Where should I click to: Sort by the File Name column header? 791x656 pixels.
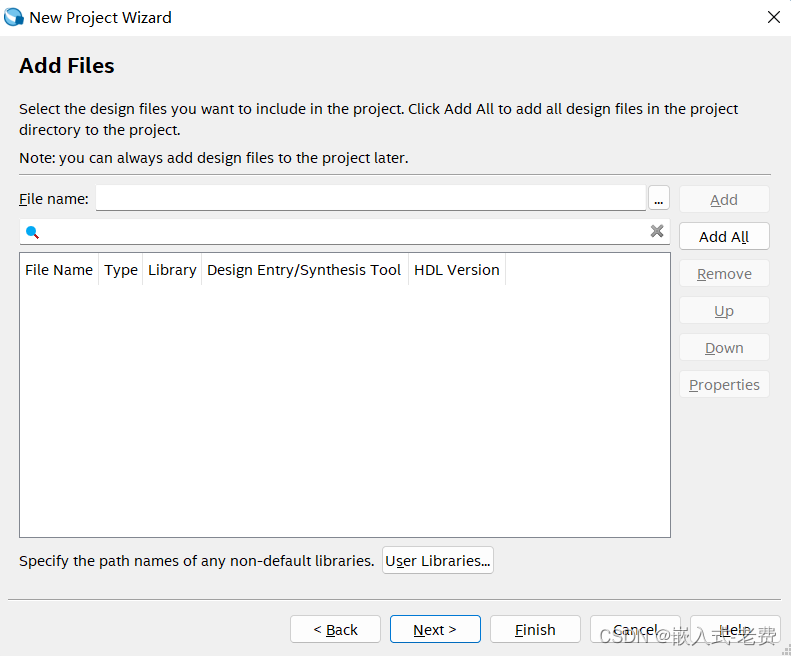[x=59, y=270]
